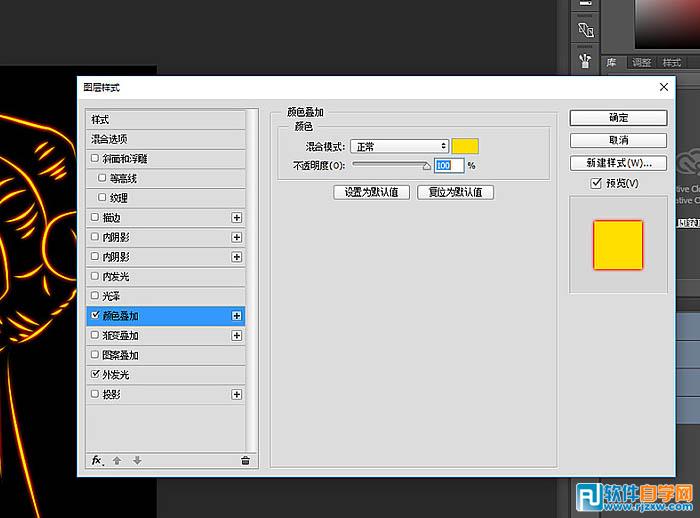
Task: Click the 新建样式(W)... button
Action: 618,163
